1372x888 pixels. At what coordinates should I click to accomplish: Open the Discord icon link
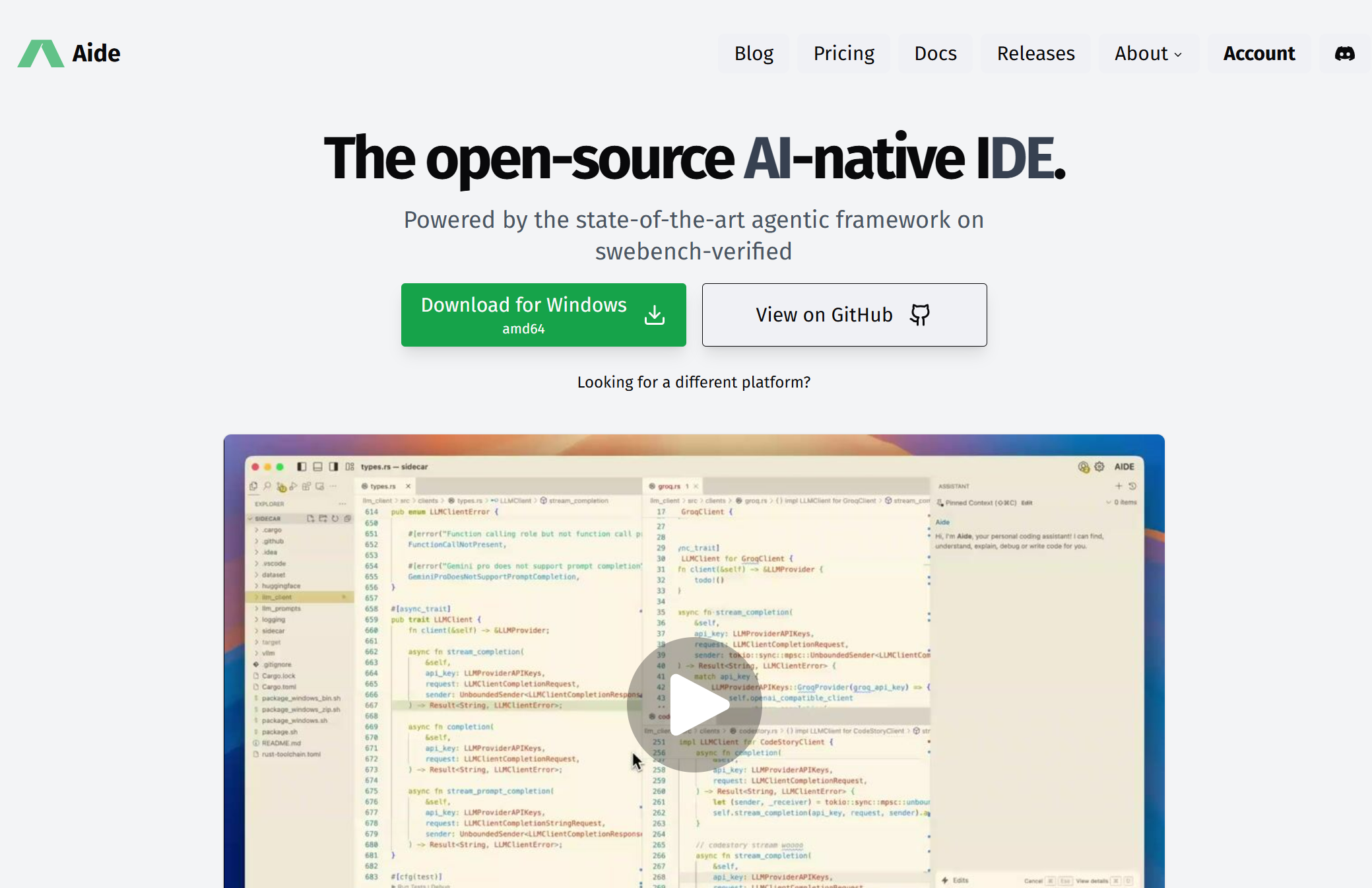coord(1344,53)
